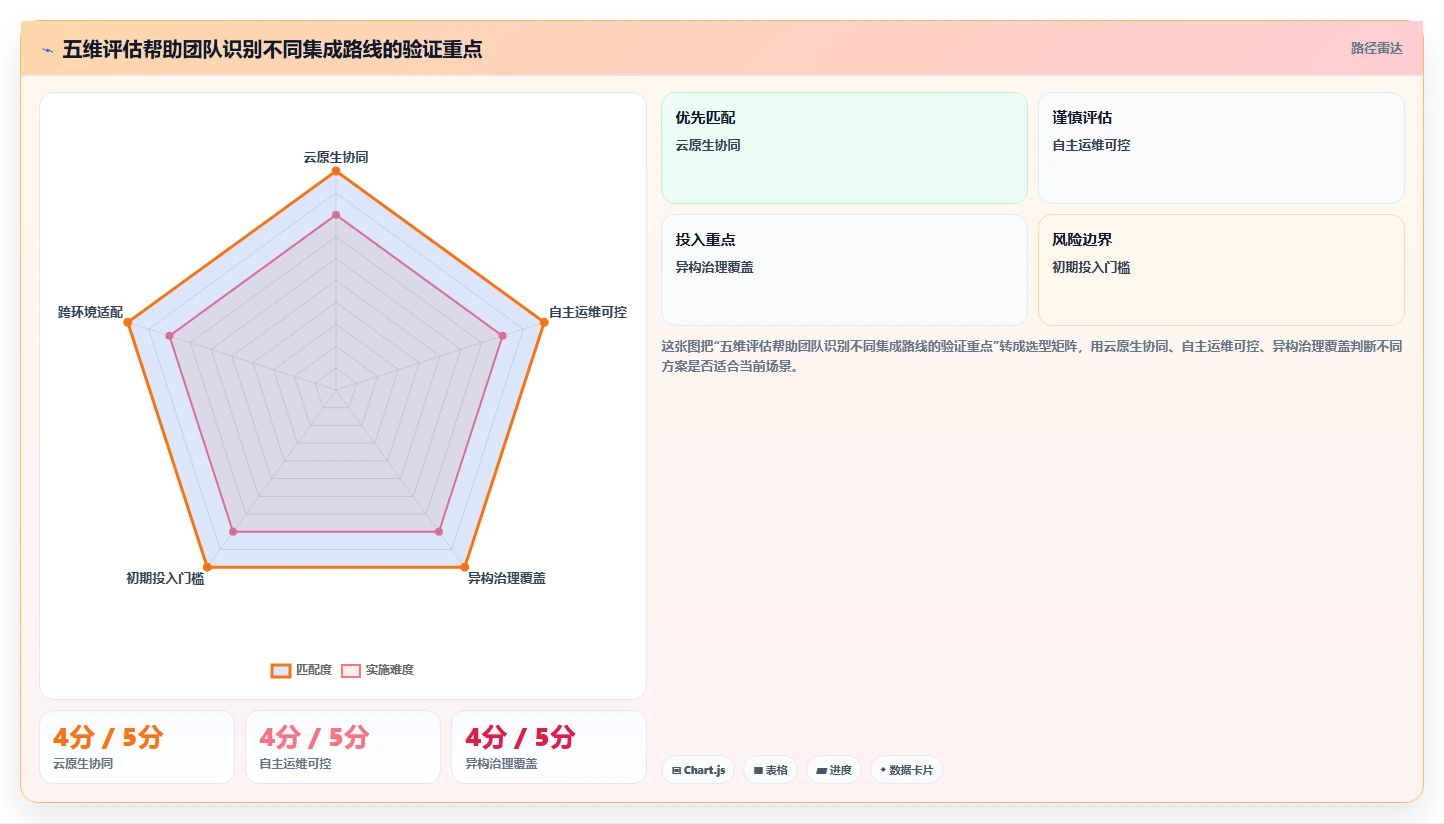Click 初期投入门槛 text inside the 风险边界 card

(x=1091, y=267)
